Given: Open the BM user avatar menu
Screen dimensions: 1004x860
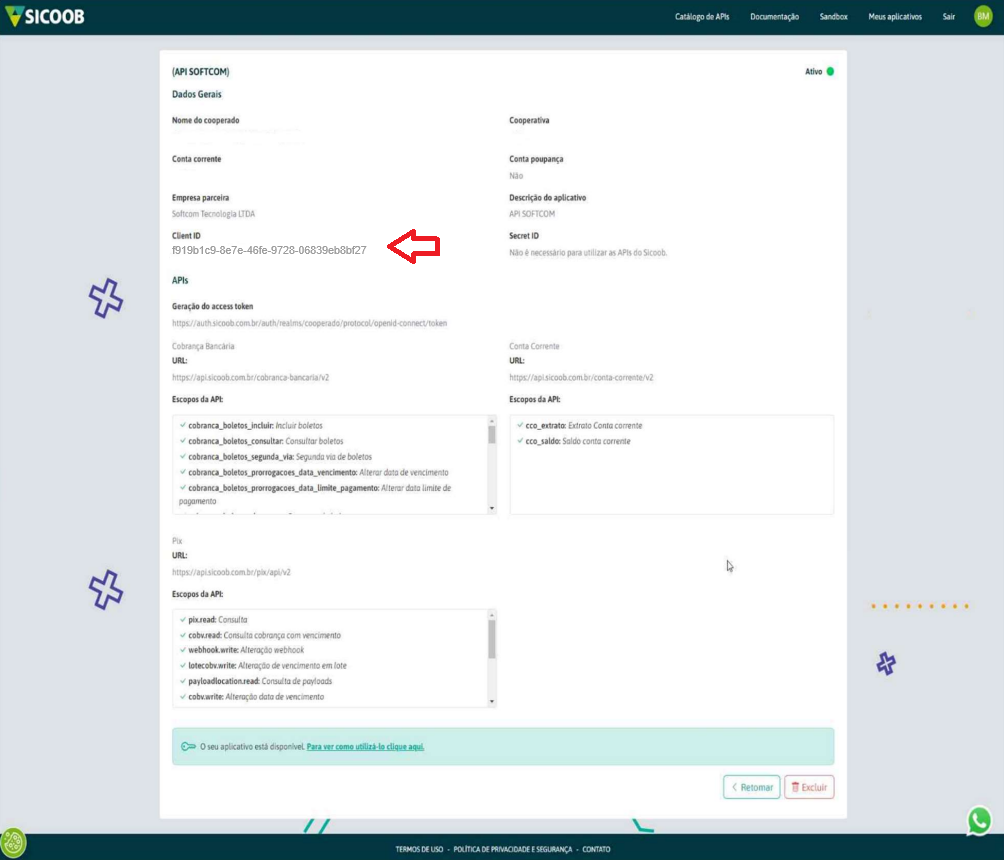Looking at the screenshot, I should [982, 17].
